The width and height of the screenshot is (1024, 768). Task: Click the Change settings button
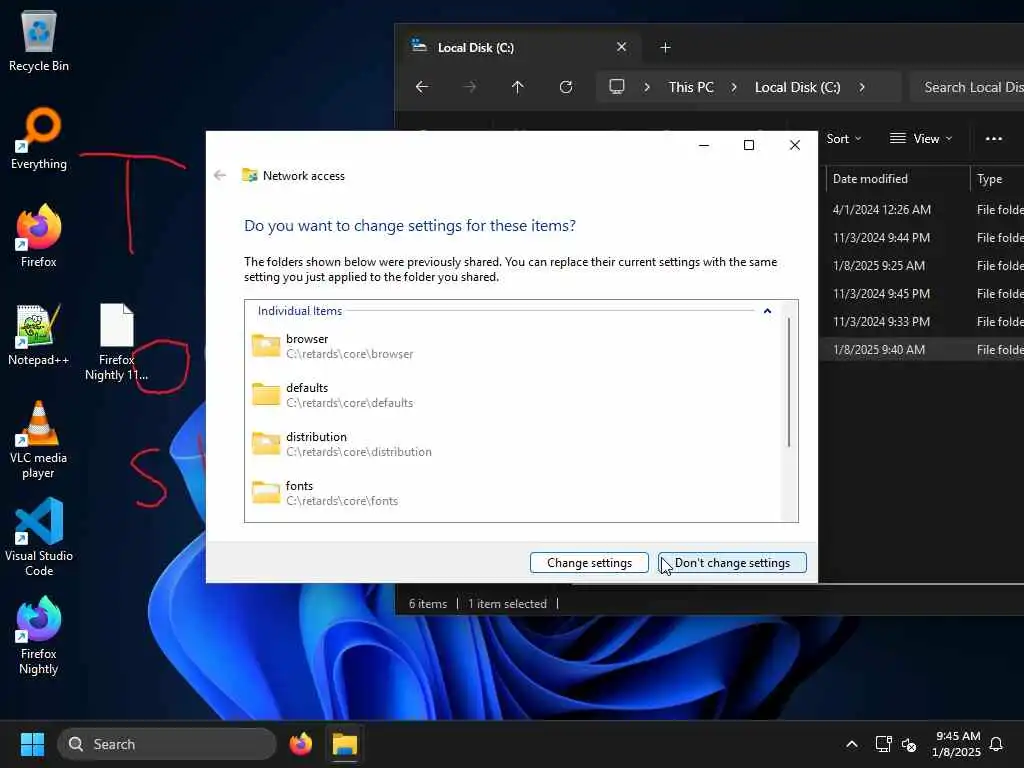point(589,563)
